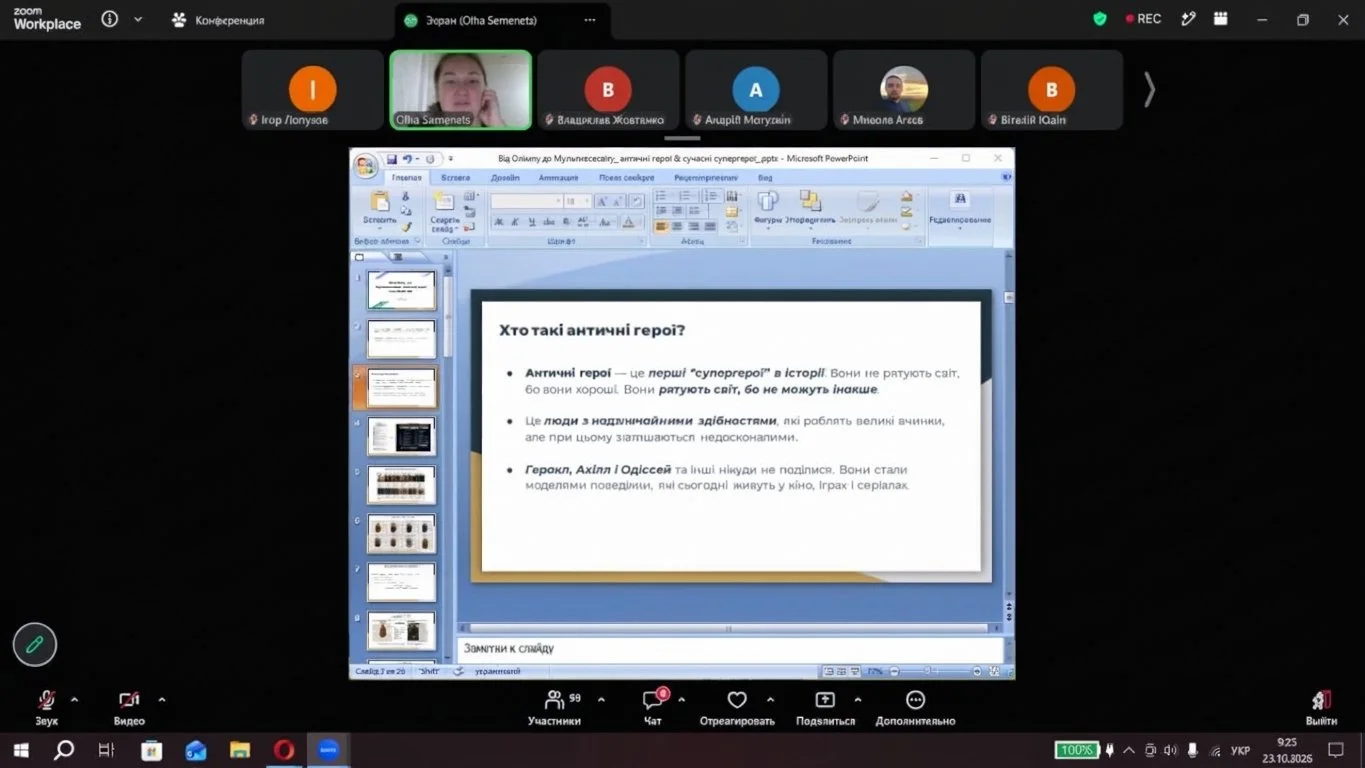Select Olha Semenets video thumbnail
This screenshot has height=768, width=1365.
460,90
